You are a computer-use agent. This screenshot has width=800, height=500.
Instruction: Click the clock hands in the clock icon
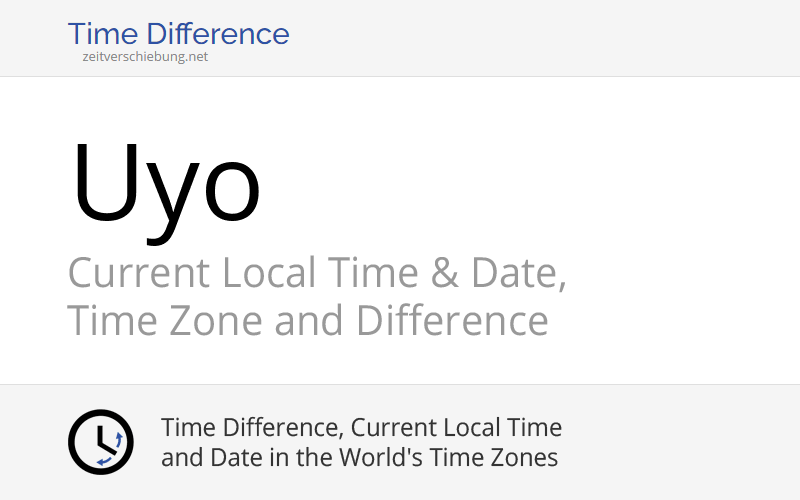click(x=105, y=440)
